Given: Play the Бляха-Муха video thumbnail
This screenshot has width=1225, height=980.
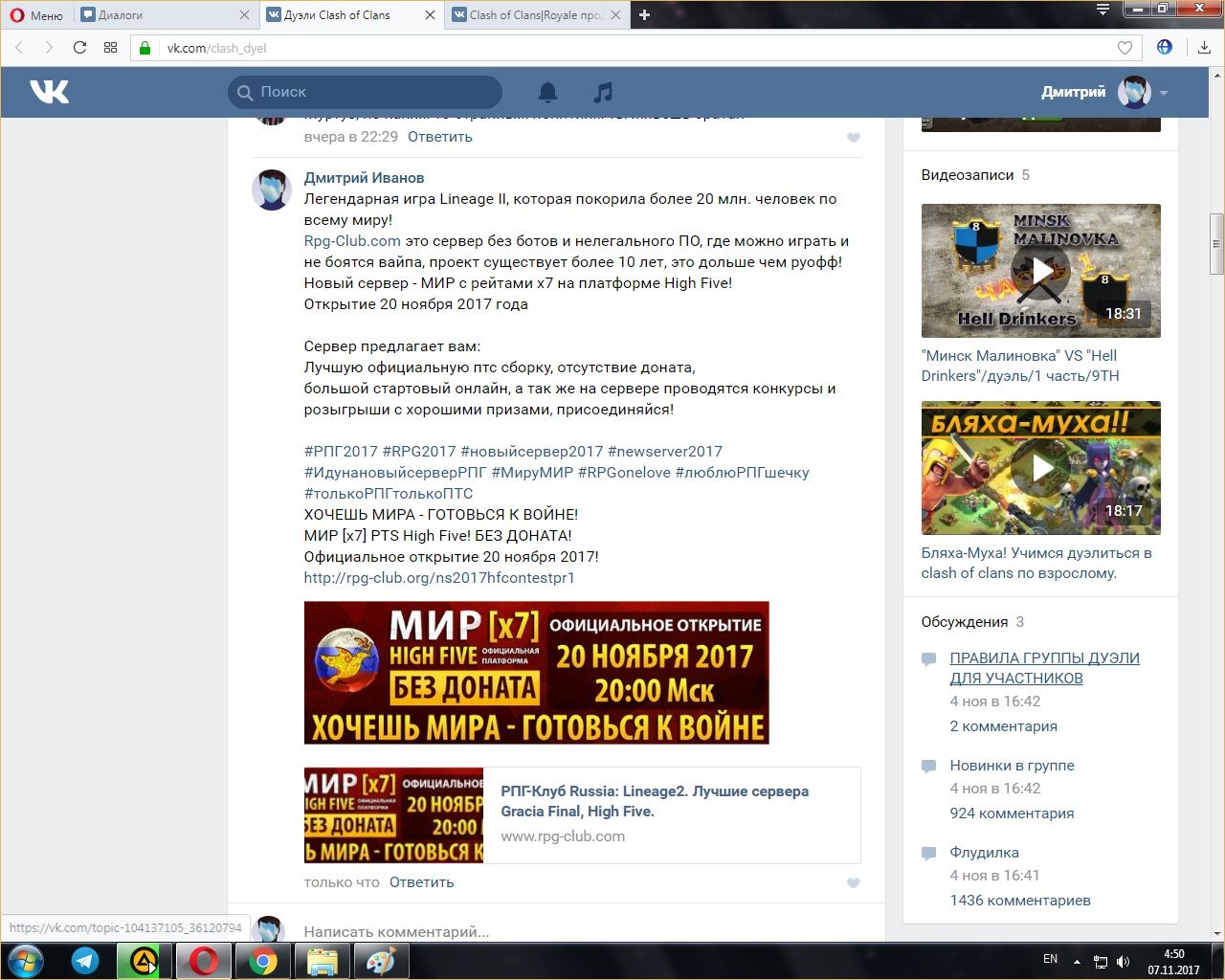Looking at the screenshot, I should point(1041,468).
